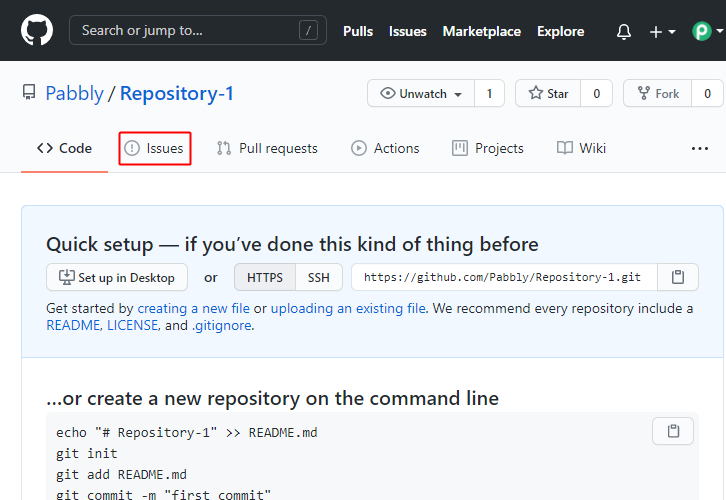The height and width of the screenshot is (500, 726).
Task: Click the Code tab angle brackets icon
Action: (x=45, y=148)
